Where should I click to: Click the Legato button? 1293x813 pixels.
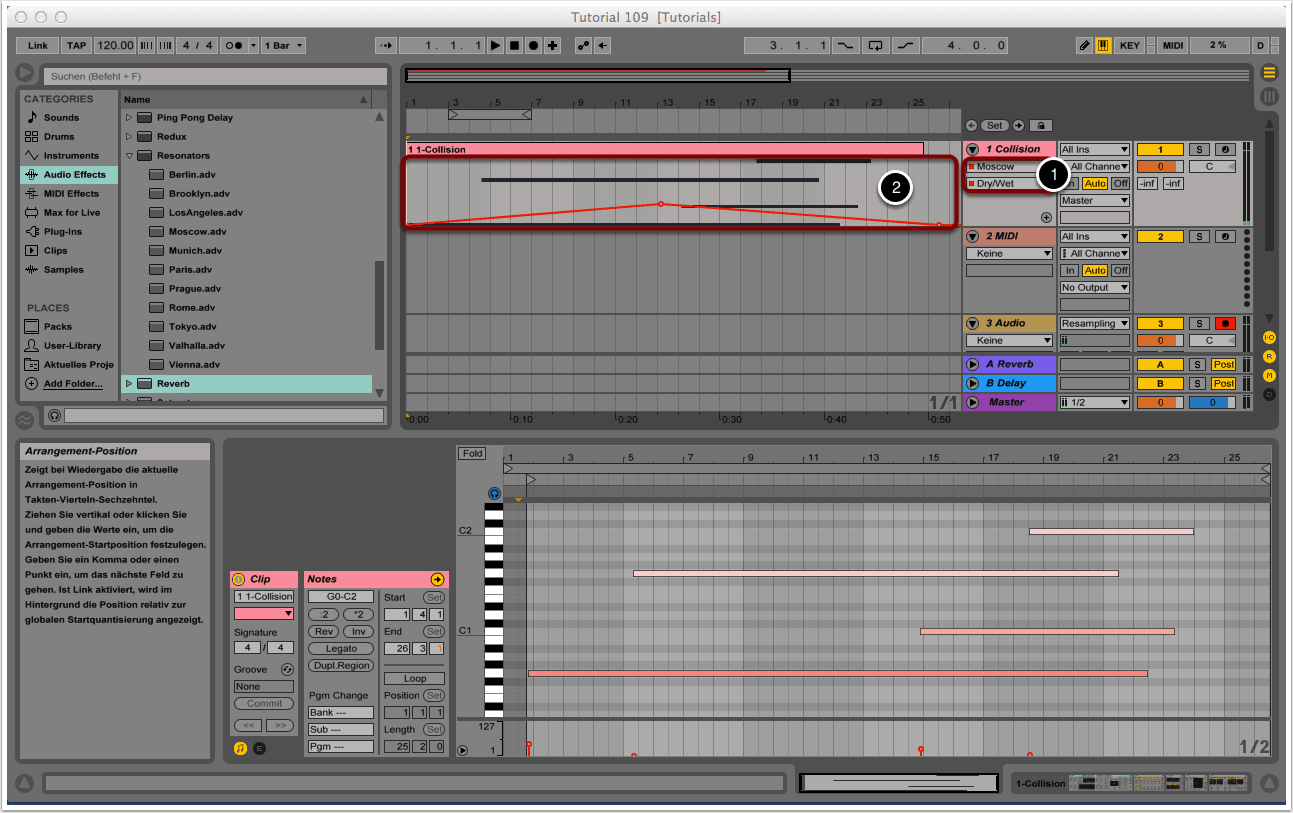[341, 649]
